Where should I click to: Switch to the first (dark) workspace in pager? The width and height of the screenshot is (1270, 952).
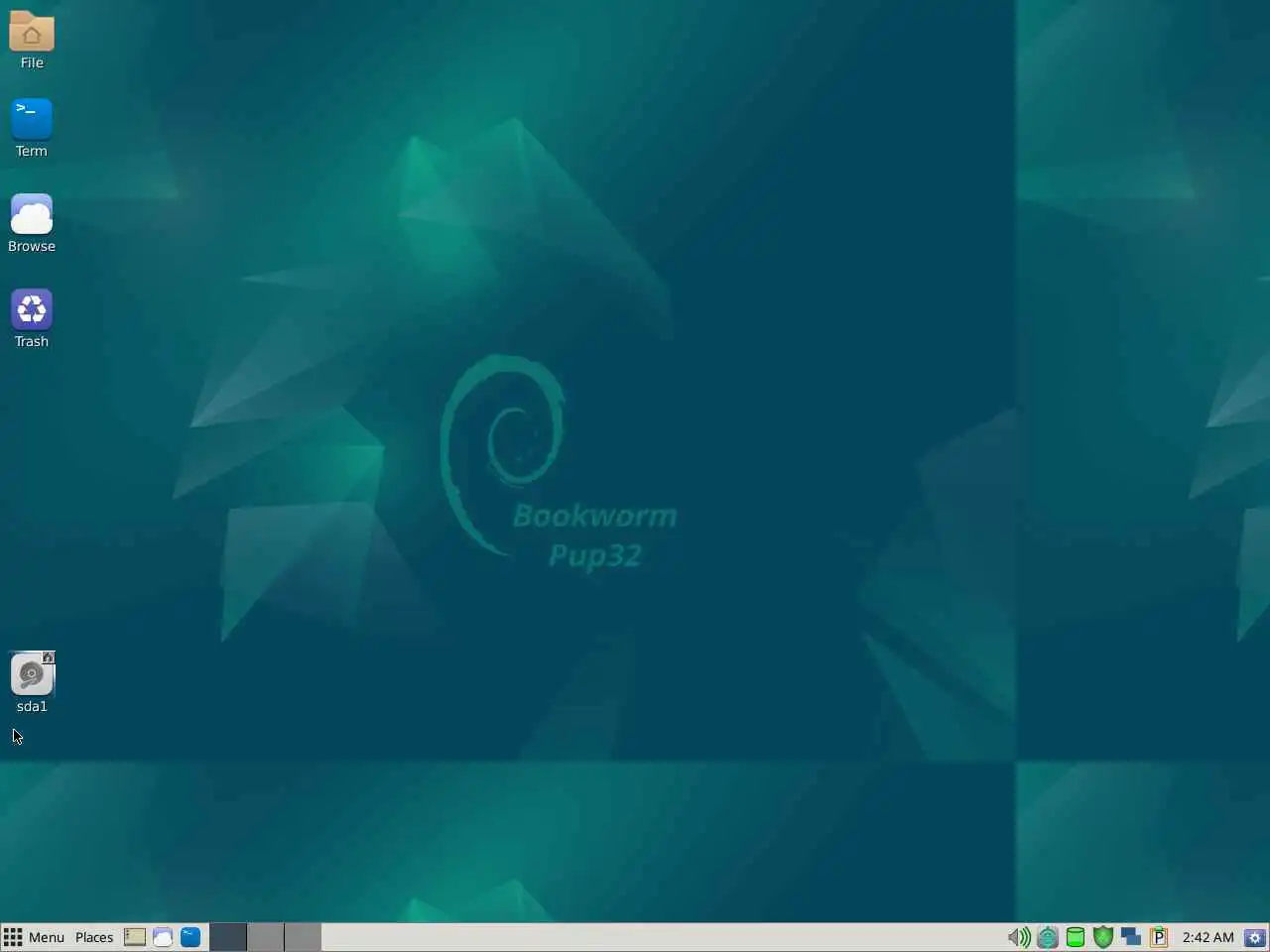pos(227,937)
